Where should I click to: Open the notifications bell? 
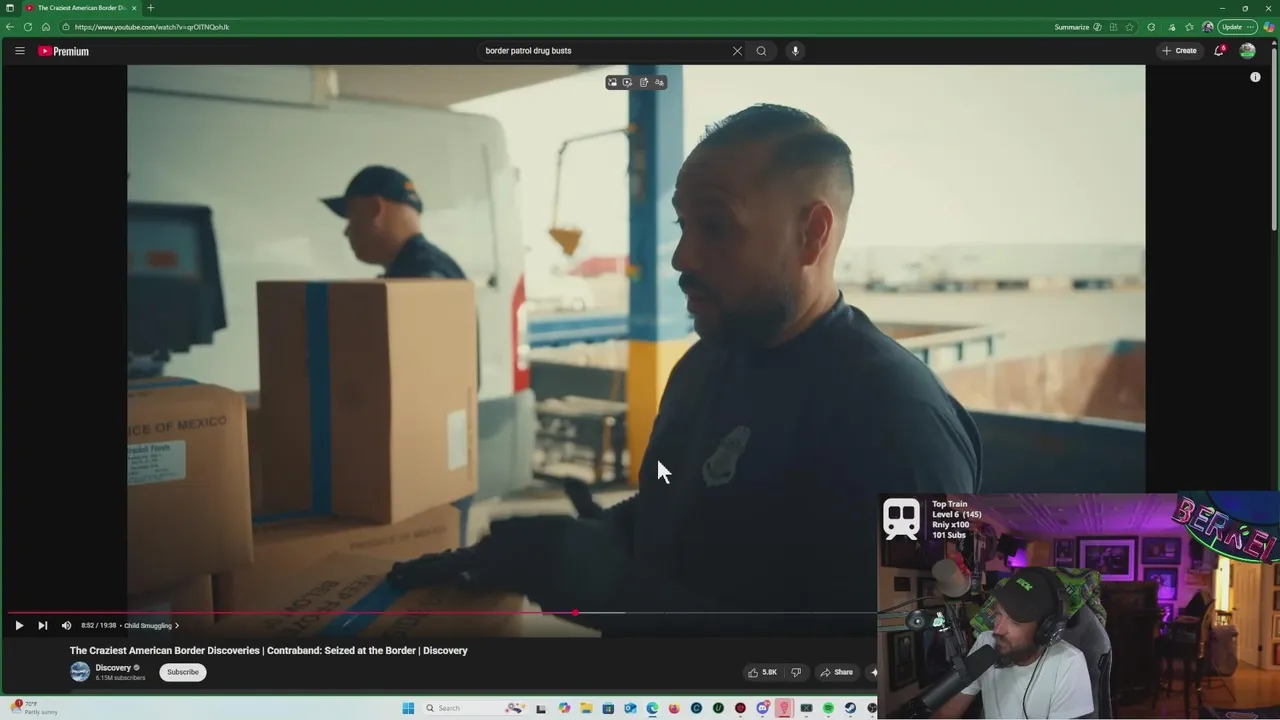1219,51
